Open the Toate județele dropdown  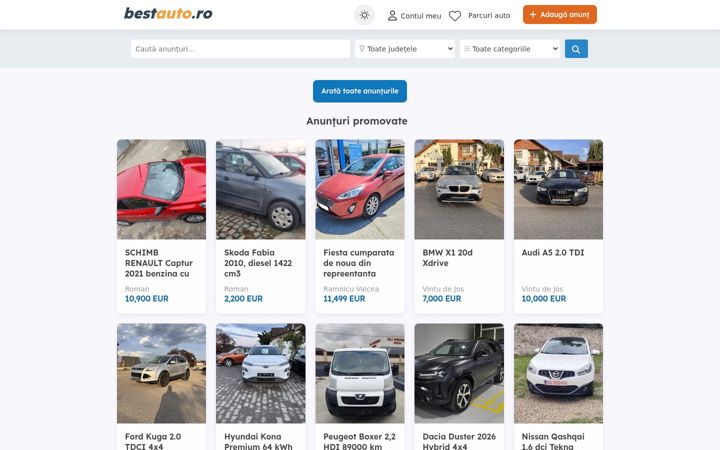click(x=405, y=49)
